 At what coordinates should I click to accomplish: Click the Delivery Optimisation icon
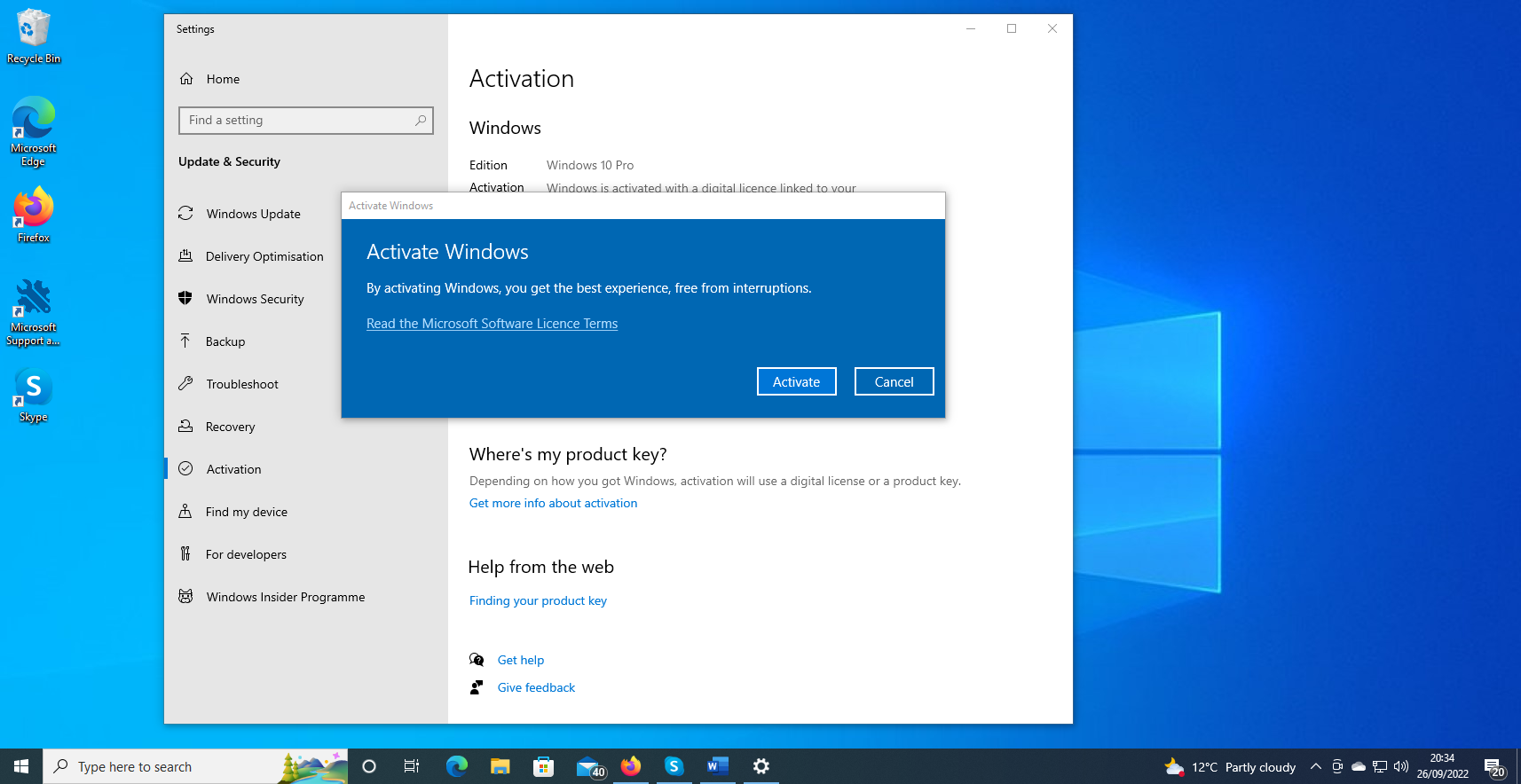click(185, 256)
